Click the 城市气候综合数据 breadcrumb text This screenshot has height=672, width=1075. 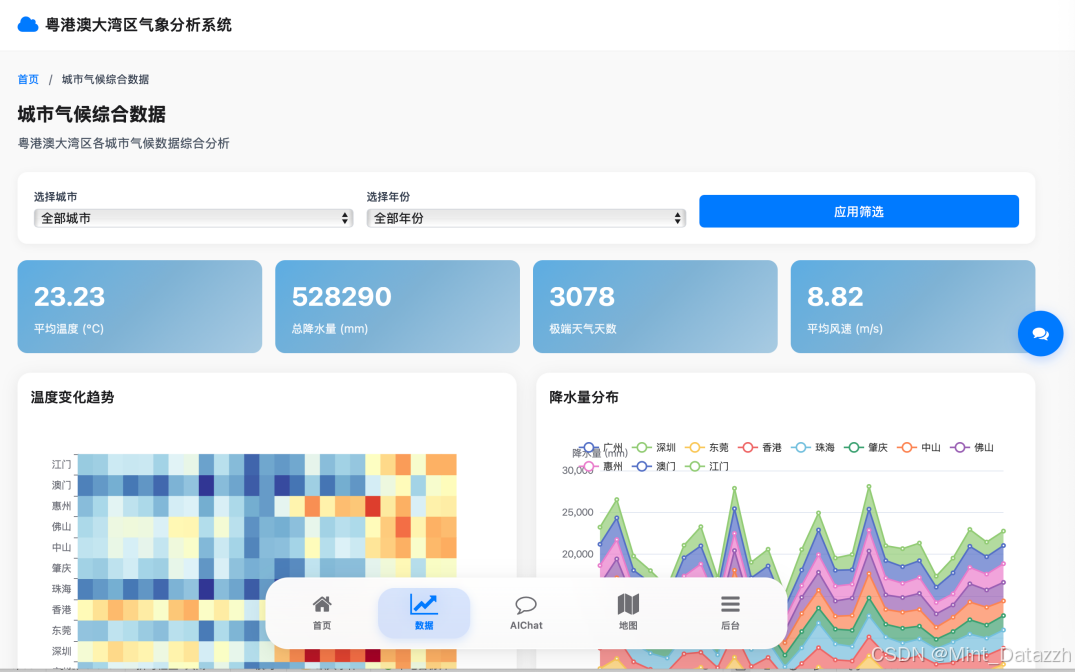tap(106, 80)
